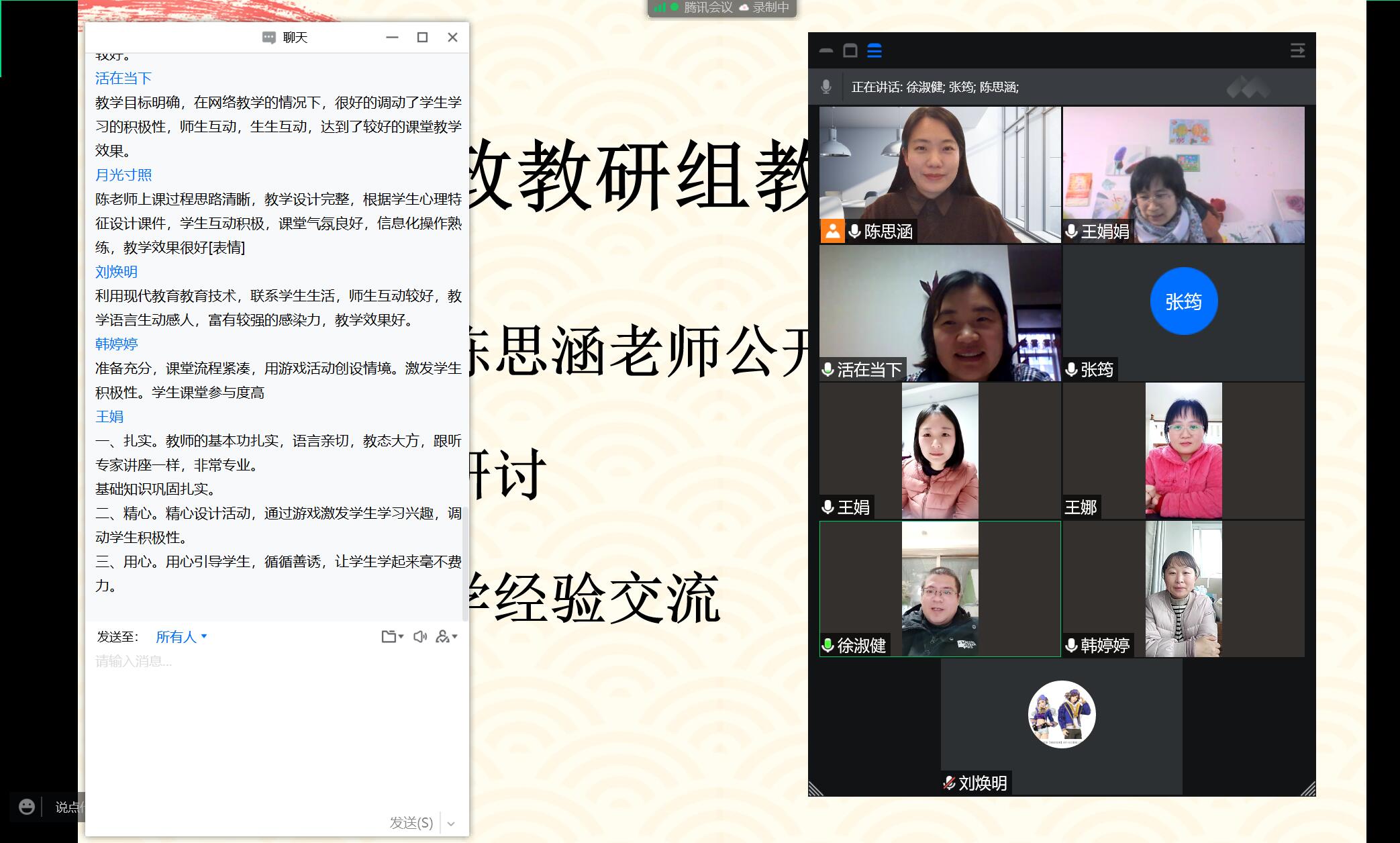Click the chat bubble icon in the 聊天 title bar

(268, 38)
